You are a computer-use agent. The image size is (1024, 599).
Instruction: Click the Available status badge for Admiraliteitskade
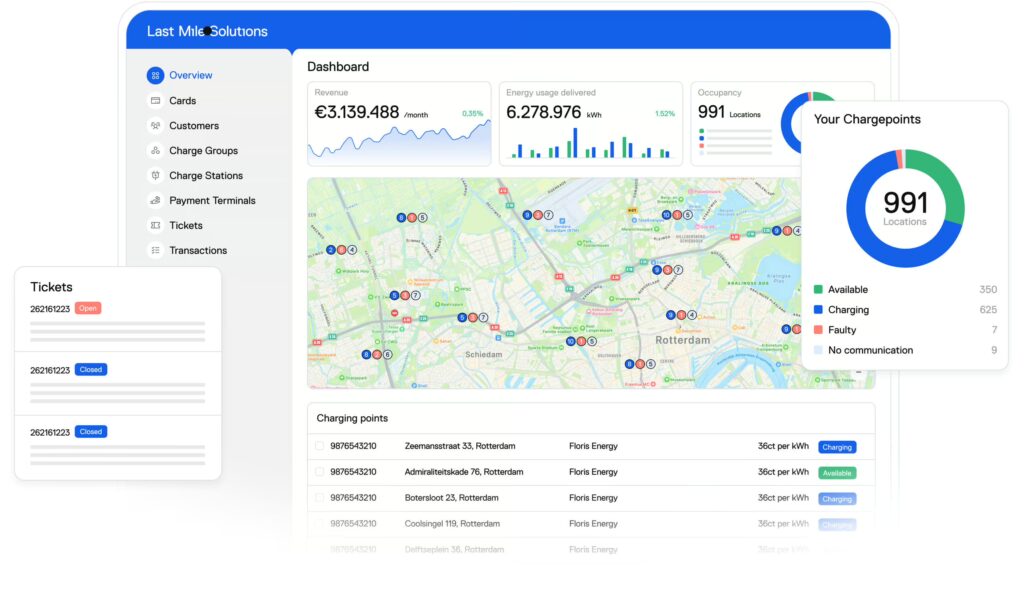point(837,473)
